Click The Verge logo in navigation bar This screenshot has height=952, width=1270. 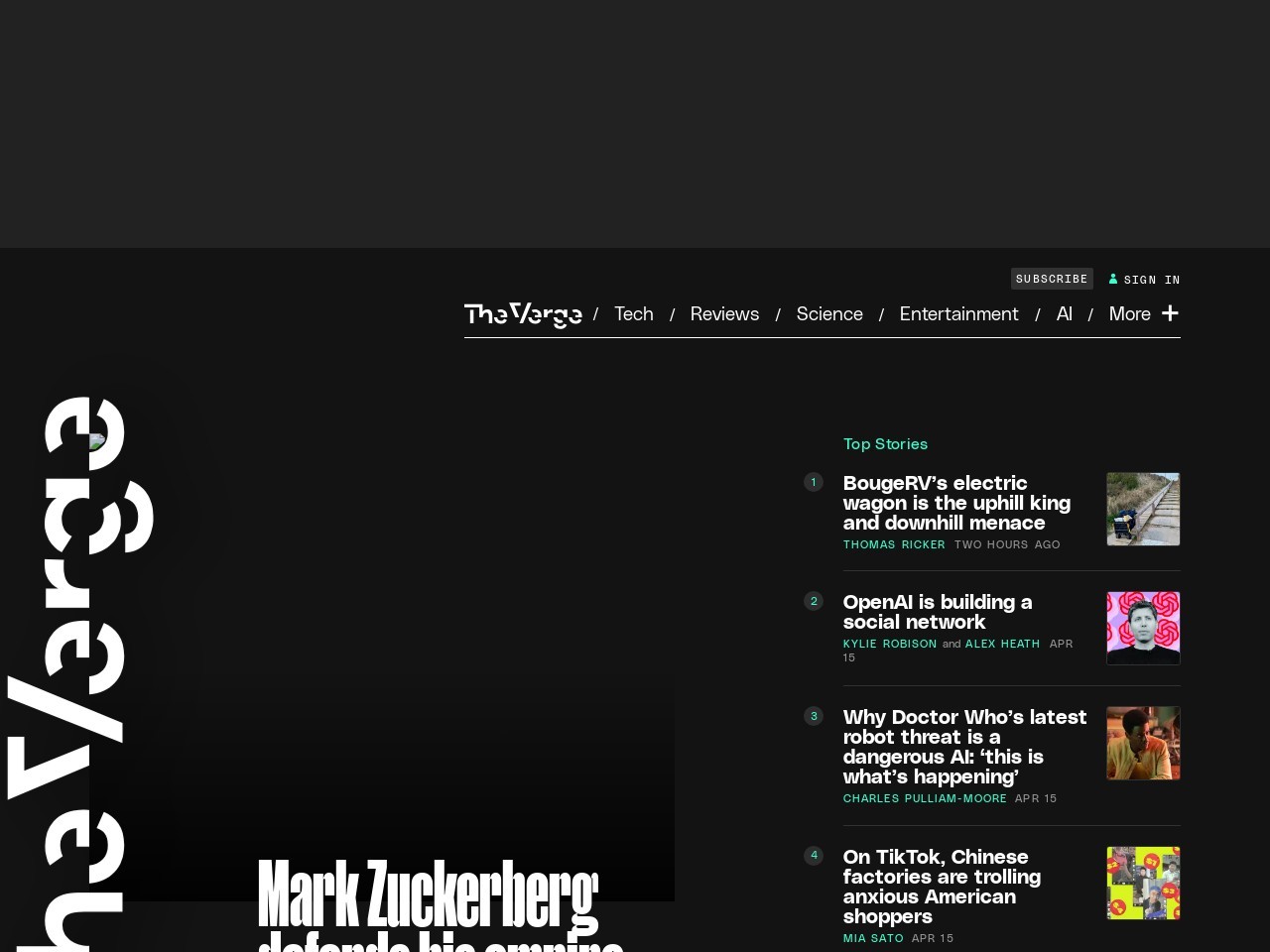(x=523, y=314)
